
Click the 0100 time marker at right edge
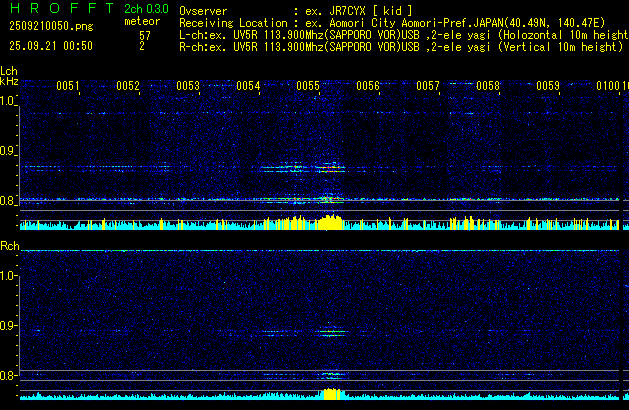coord(610,86)
